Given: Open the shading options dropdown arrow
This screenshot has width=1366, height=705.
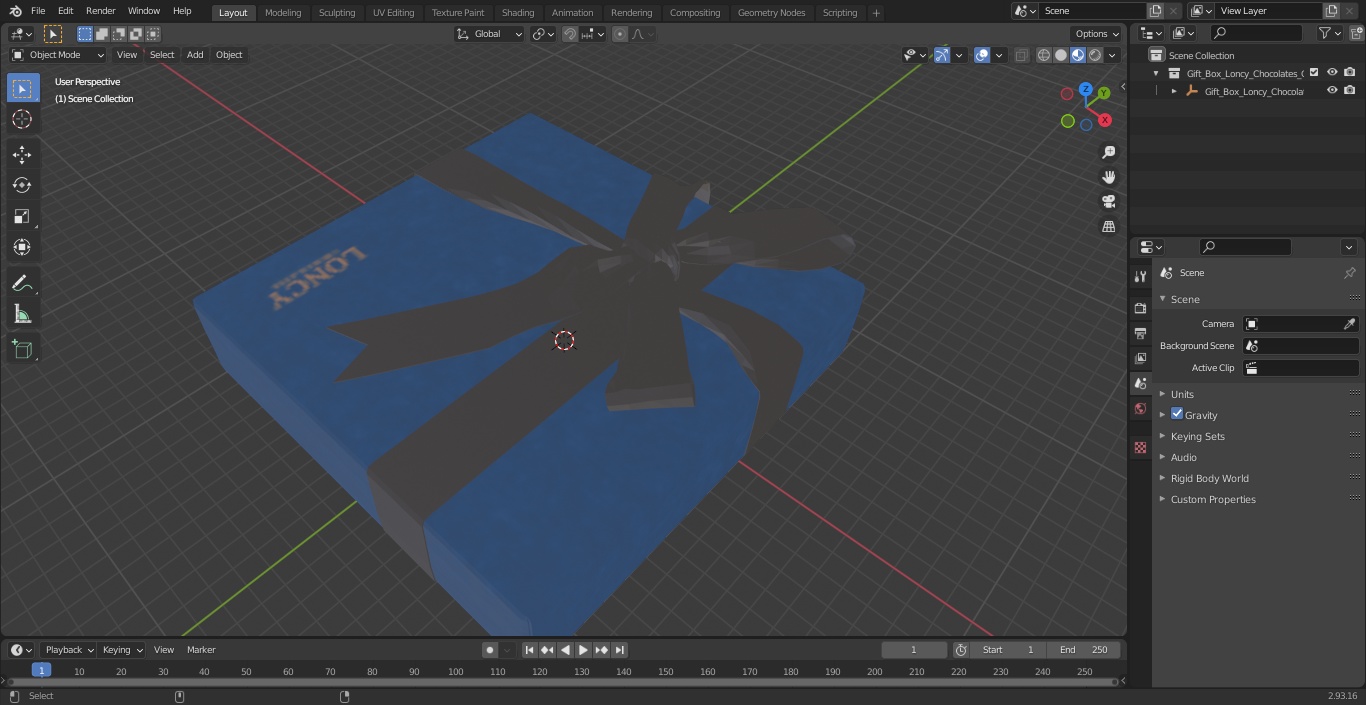Looking at the screenshot, I should (x=1113, y=55).
